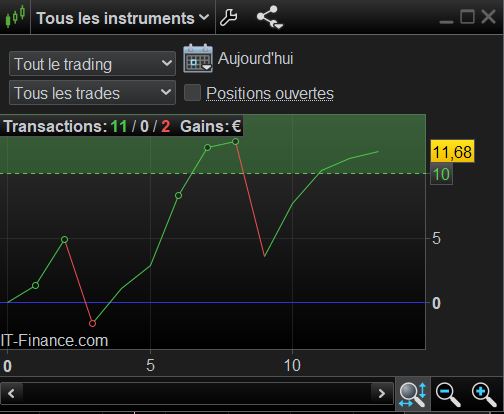
Task: Open the Tous les instruments dropdown
Action: click(123, 18)
